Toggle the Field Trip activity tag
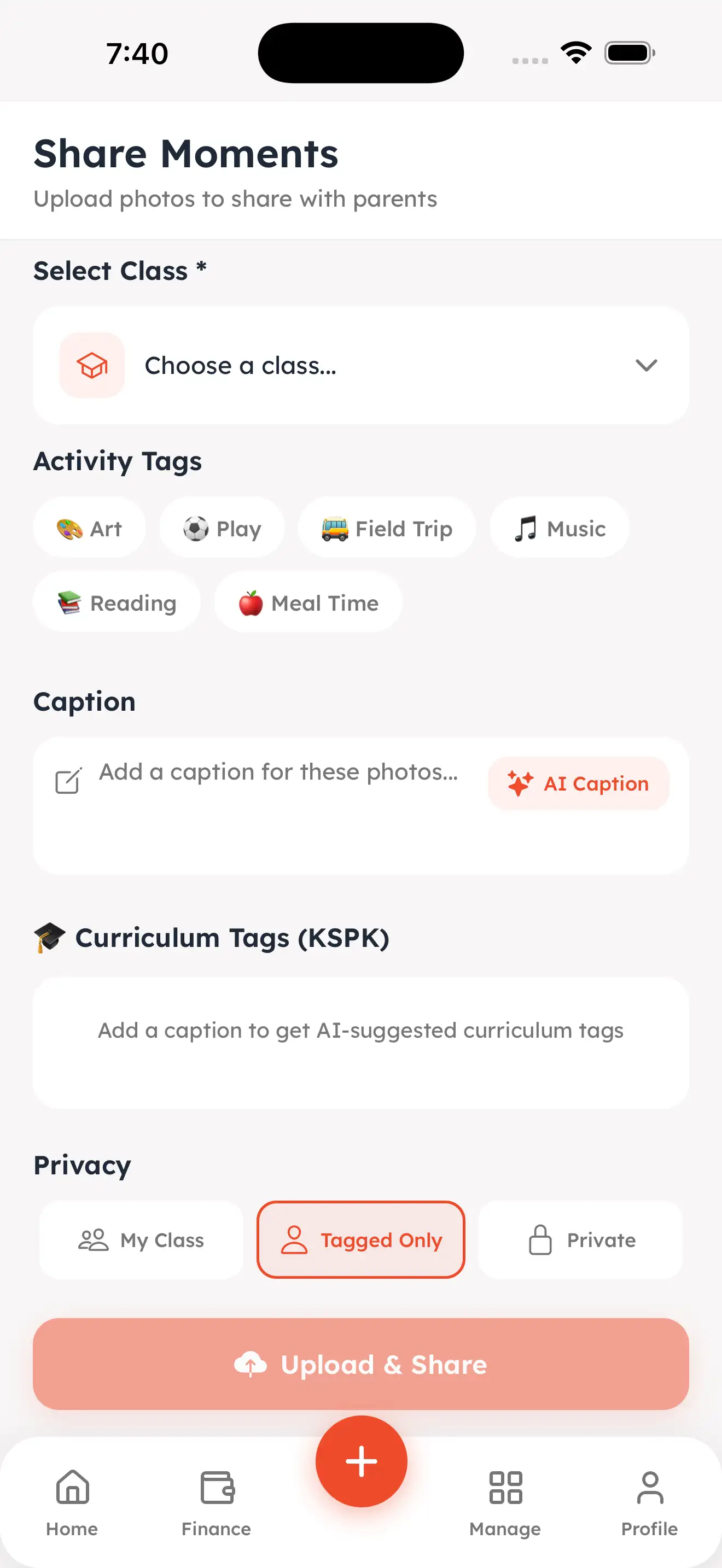Image resolution: width=722 pixels, height=1568 pixels. point(387,528)
